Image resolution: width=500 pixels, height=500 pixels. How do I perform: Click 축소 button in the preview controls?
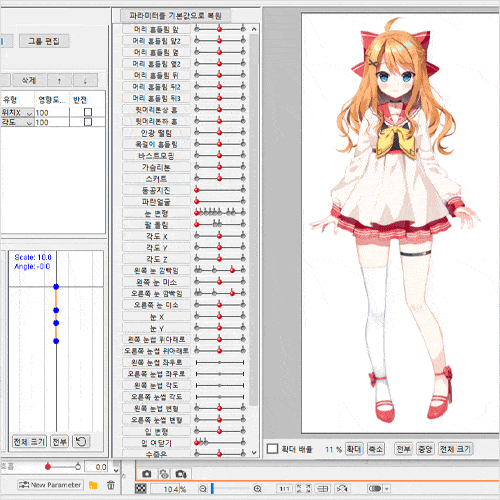click(x=375, y=449)
